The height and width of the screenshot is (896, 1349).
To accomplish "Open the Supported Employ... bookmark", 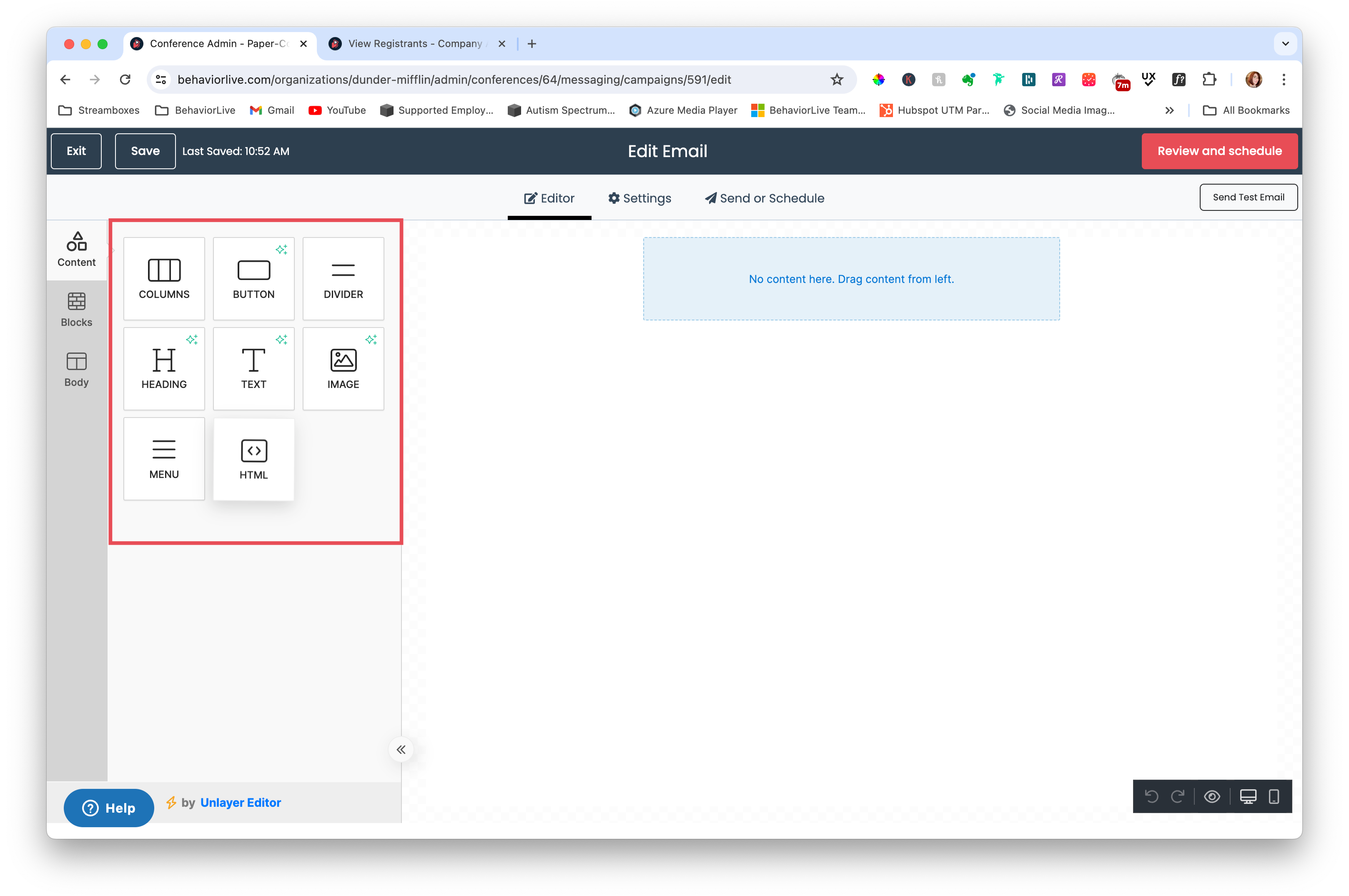I will 437,110.
